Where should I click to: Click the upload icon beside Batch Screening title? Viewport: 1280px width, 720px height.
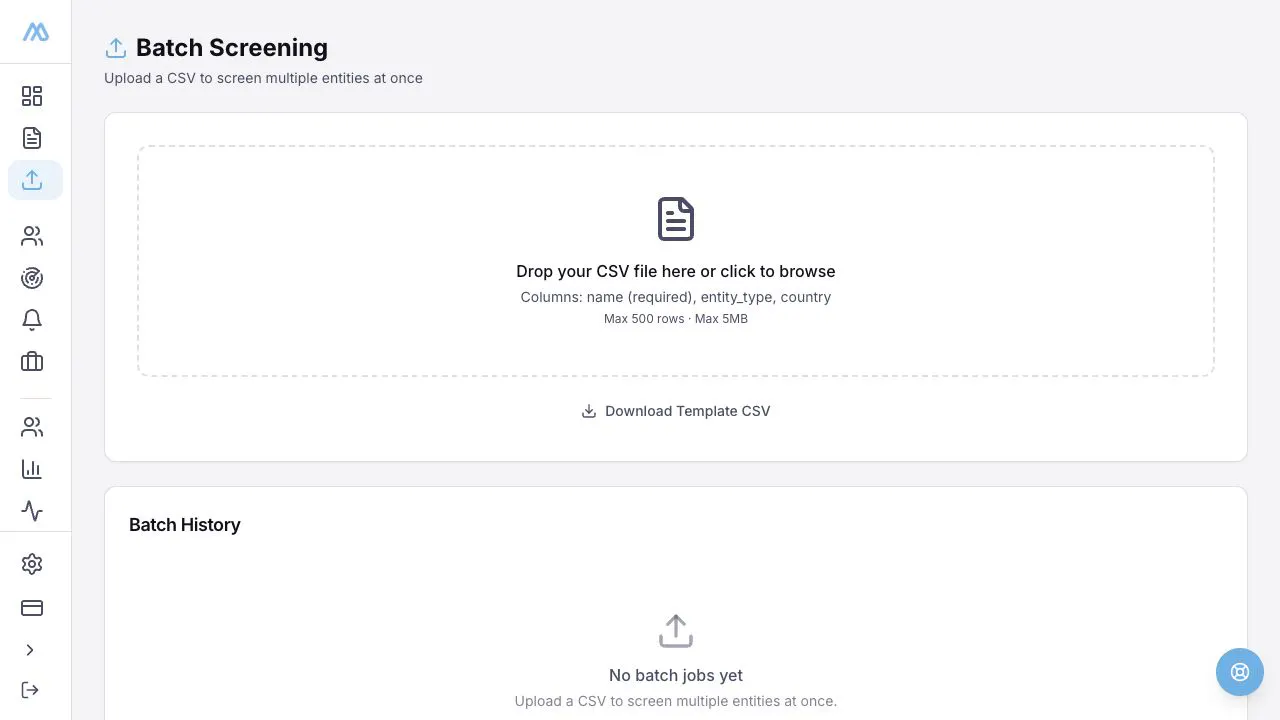click(x=116, y=48)
